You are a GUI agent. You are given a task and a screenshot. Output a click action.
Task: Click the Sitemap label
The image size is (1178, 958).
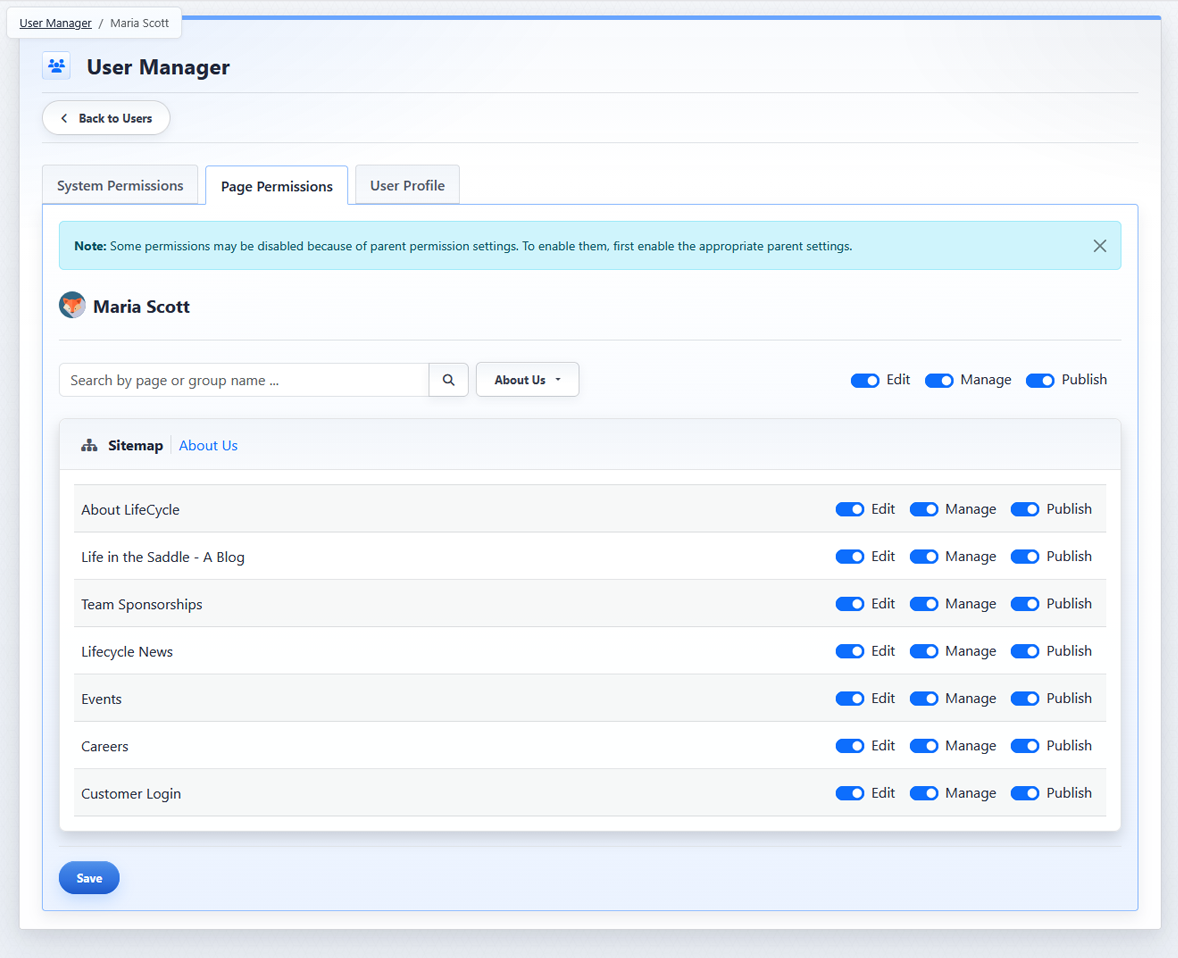tap(135, 446)
